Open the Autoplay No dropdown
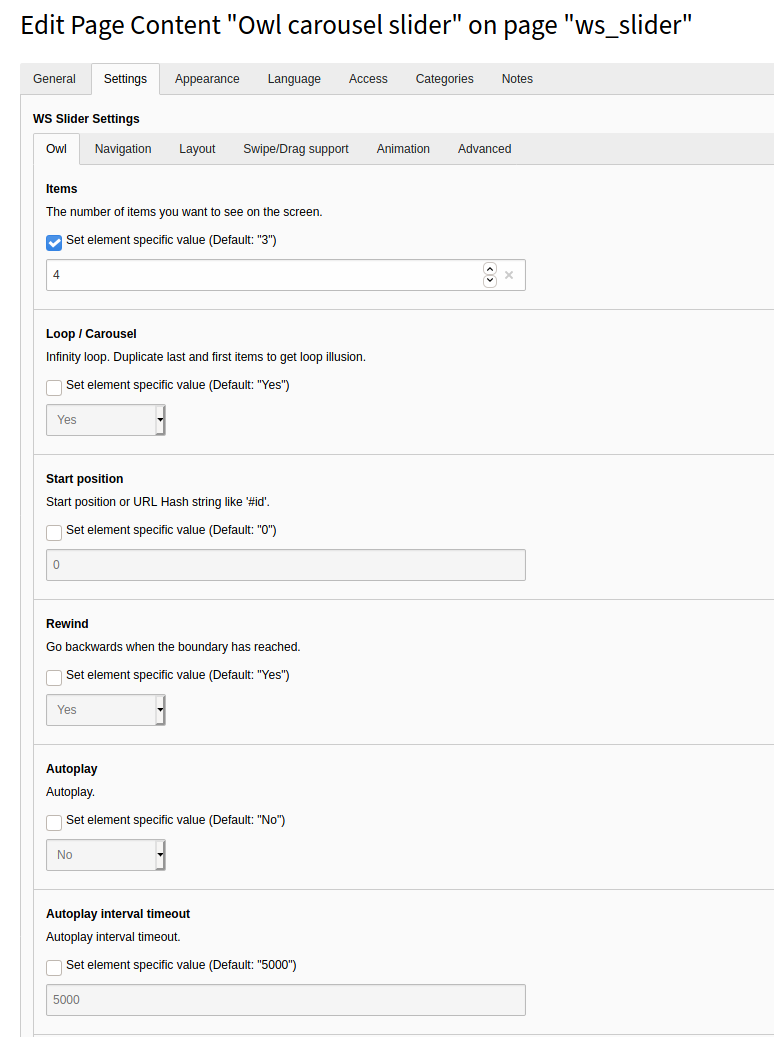Viewport: 774px width, 1037px height. pos(106,855)
